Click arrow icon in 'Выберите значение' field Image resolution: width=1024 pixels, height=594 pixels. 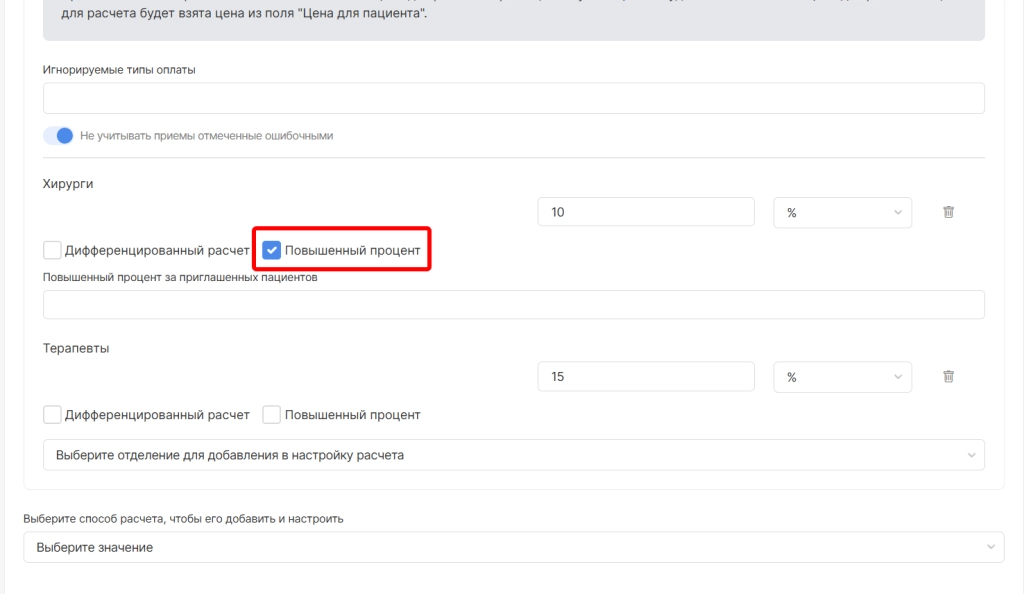pos(990,547)
